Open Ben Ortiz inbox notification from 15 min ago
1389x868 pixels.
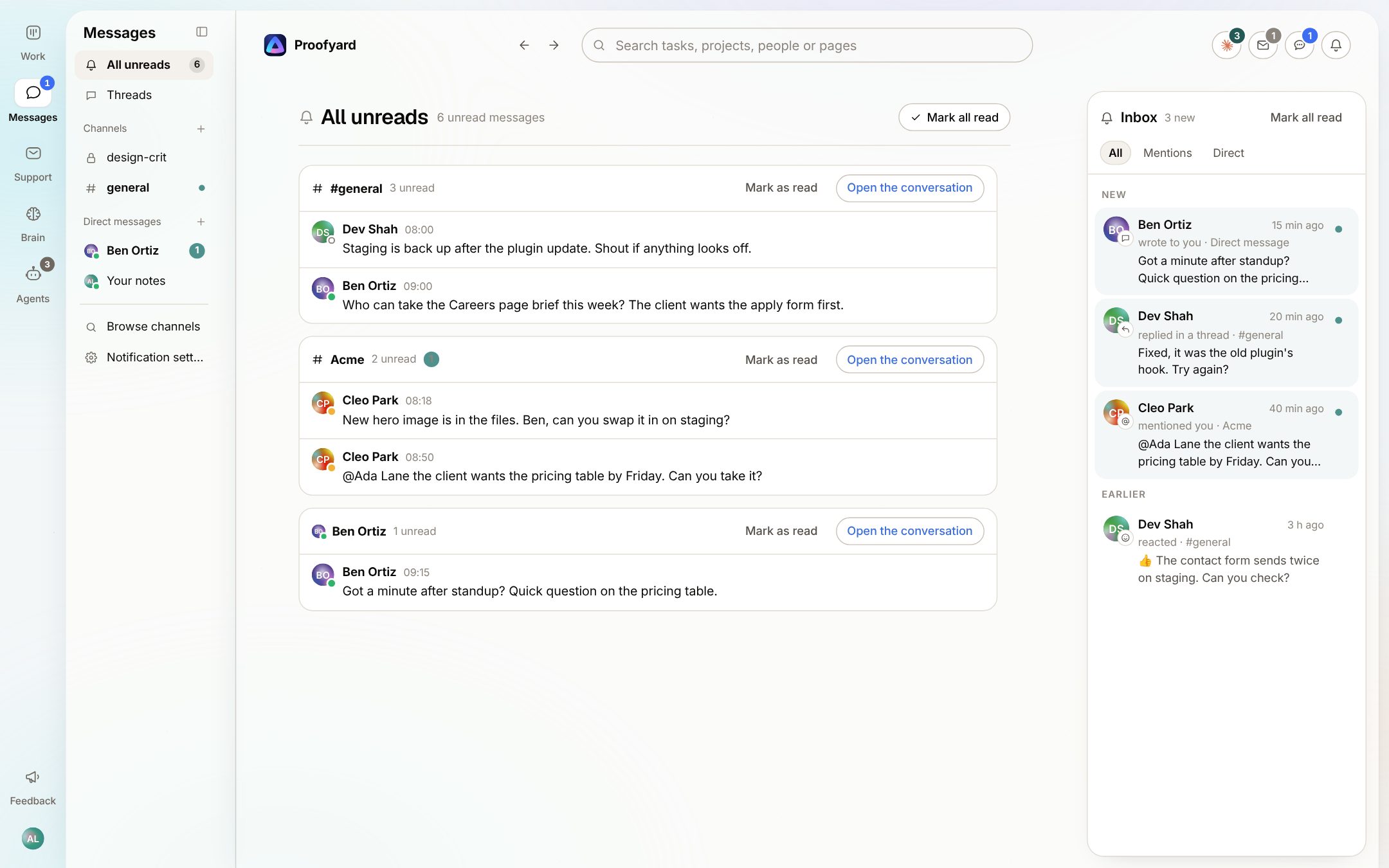(x=1226, y=251)
